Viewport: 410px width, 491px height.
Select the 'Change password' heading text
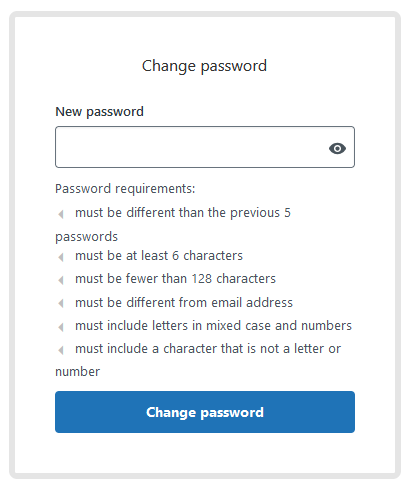pos(204,66)
